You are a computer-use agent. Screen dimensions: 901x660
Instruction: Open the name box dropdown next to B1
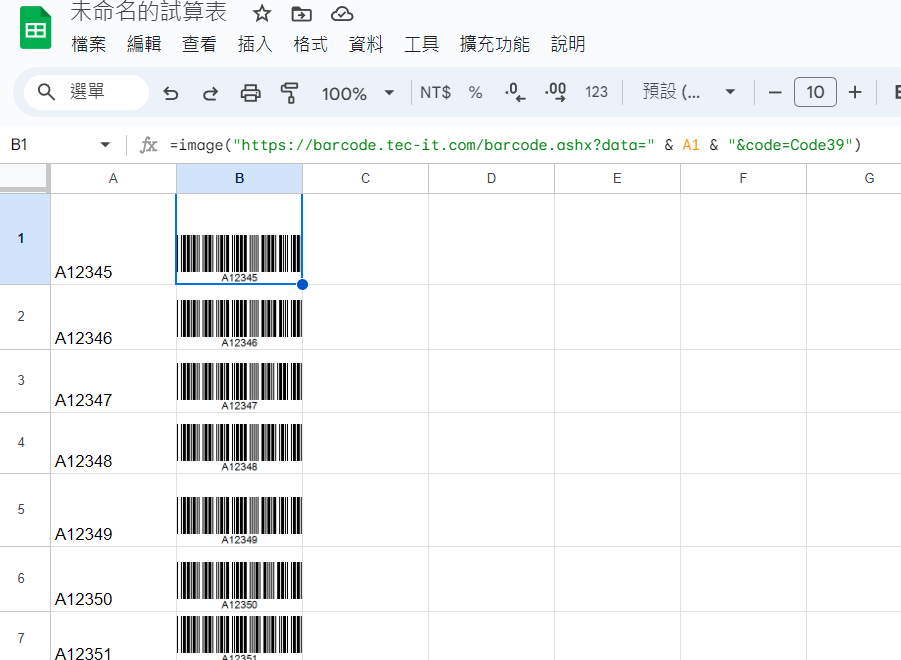pyautogui.click(x=104, y=144)
